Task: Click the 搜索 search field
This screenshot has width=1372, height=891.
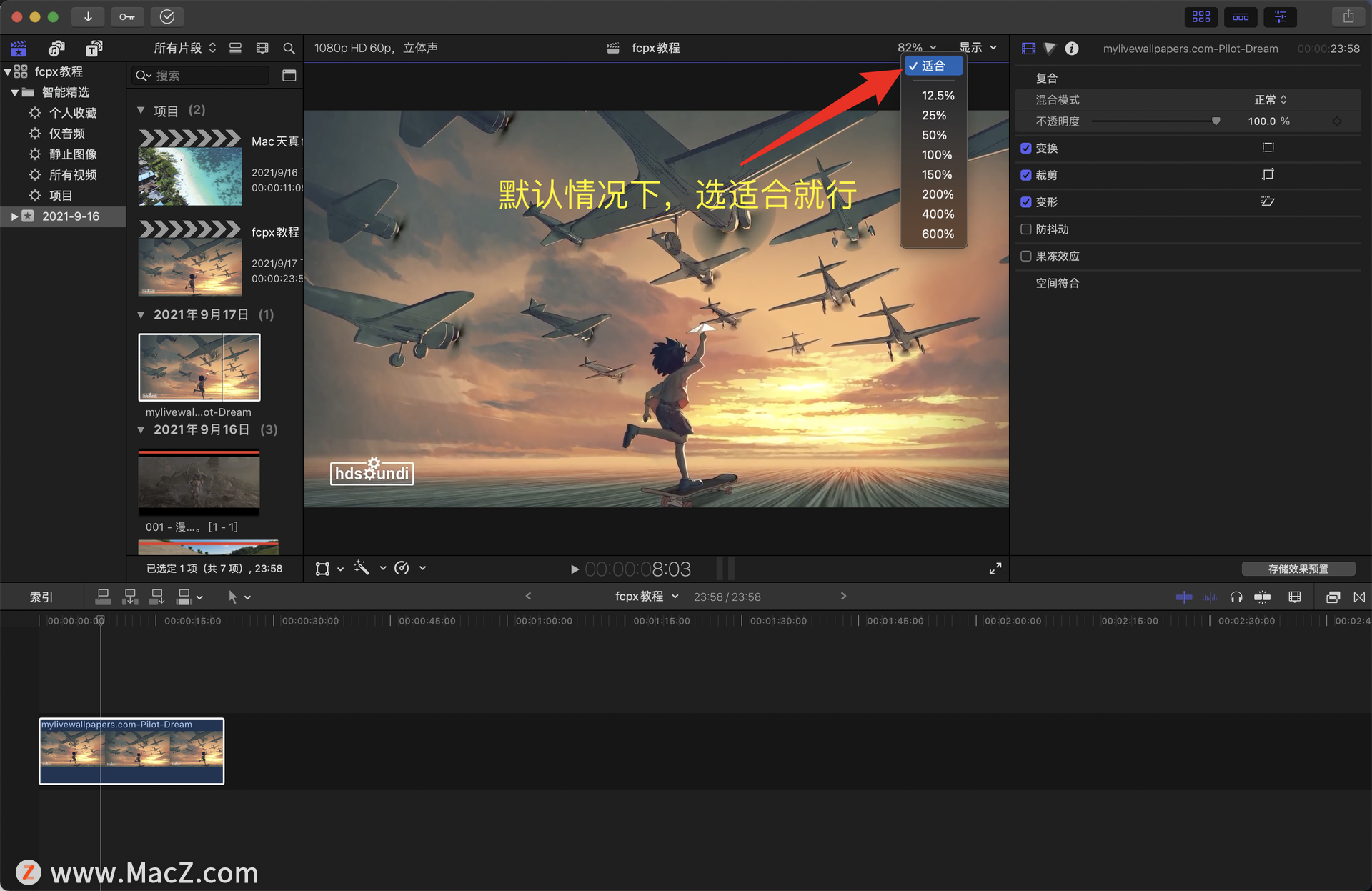Action: tap(201, 75)
